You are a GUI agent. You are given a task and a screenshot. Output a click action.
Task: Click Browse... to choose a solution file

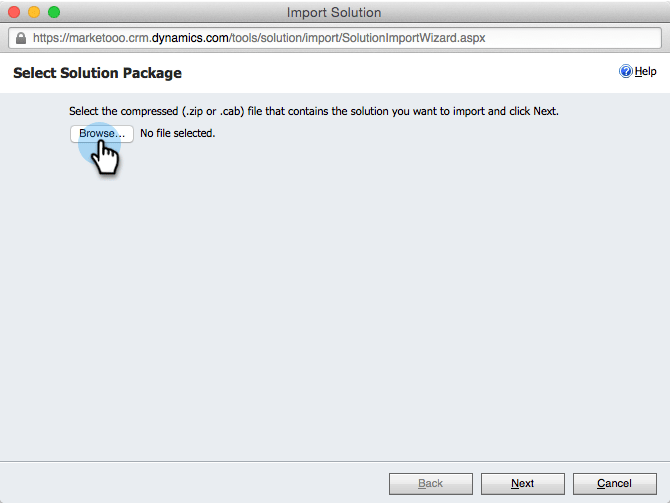point(101,133)
